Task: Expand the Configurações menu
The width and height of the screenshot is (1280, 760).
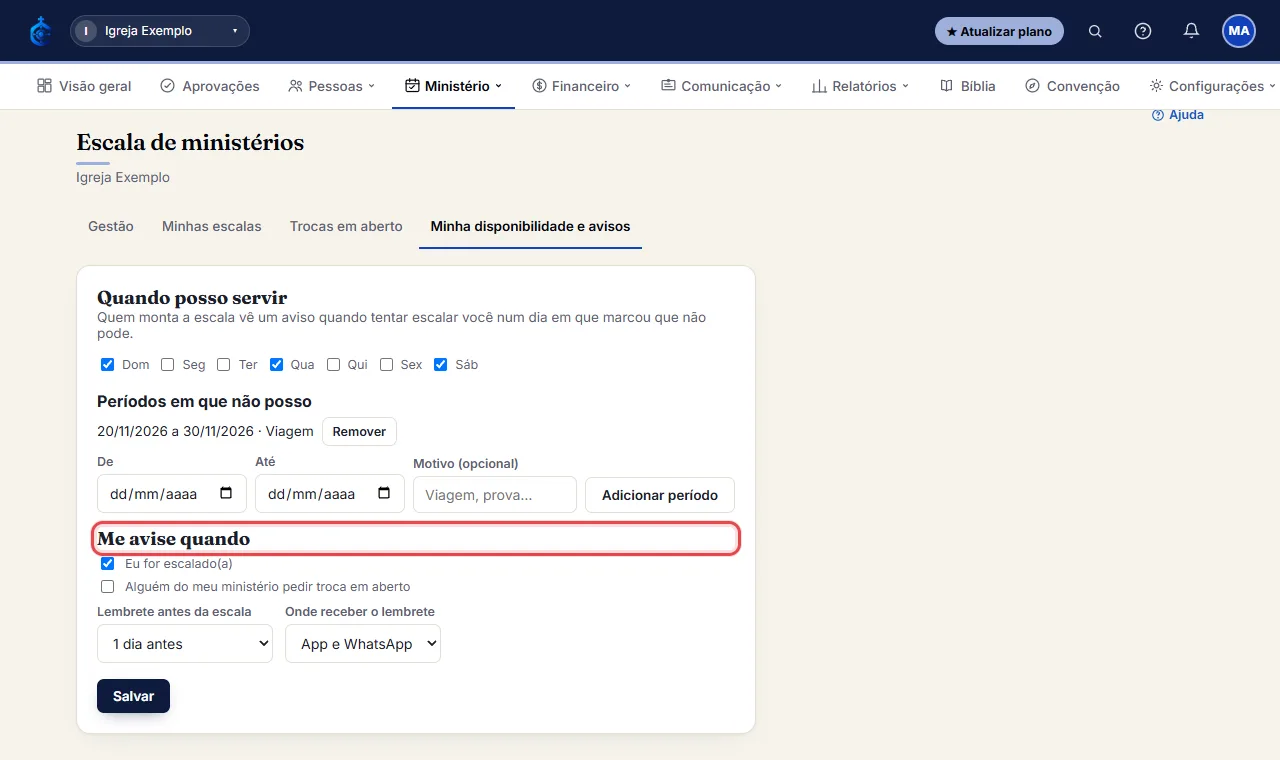Action: point(1213,86)
